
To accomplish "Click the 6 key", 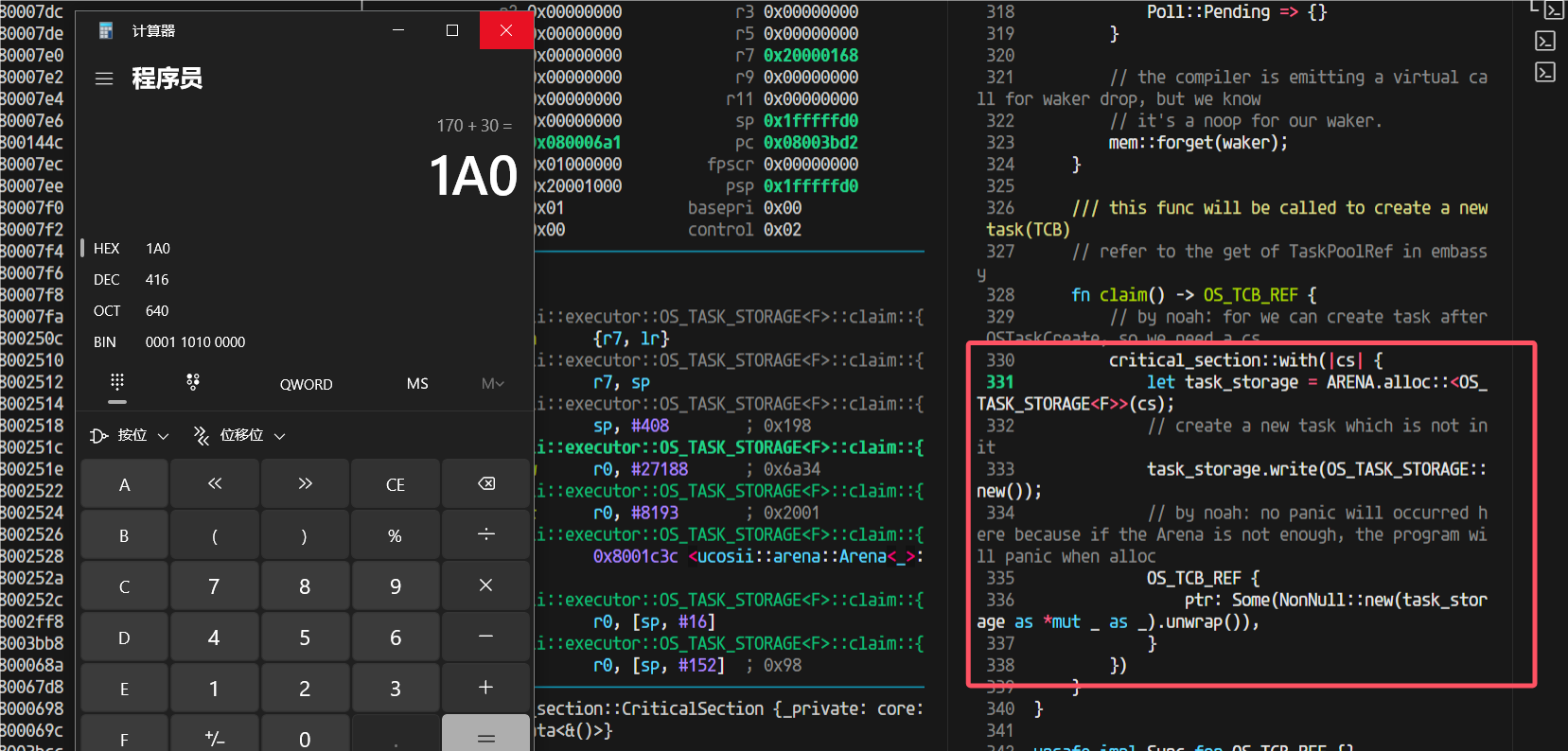I will click(396, 637).
